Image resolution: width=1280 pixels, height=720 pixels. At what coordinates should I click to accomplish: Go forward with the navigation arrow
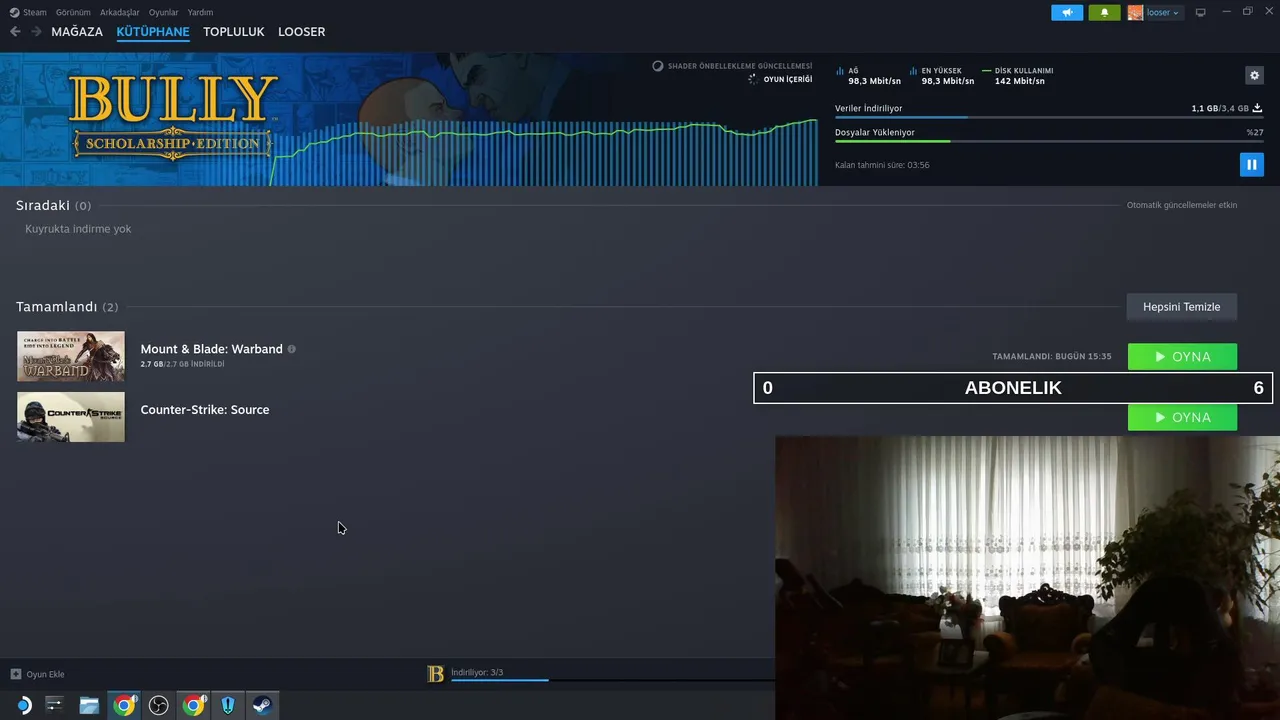pyautogui.click(x=36, y=32)
